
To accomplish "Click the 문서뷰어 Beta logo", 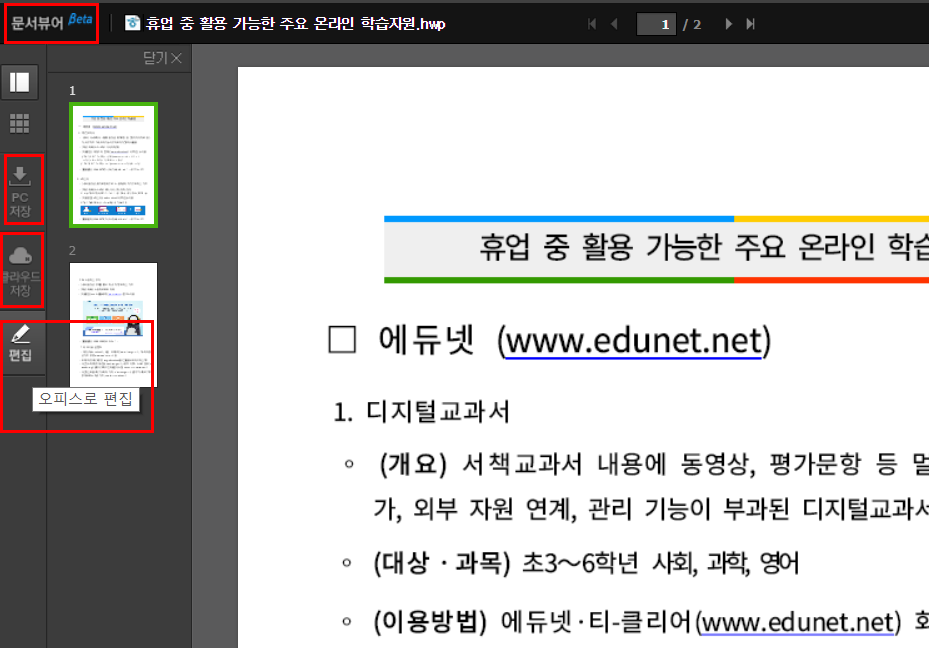I will (x=52, y=23).
